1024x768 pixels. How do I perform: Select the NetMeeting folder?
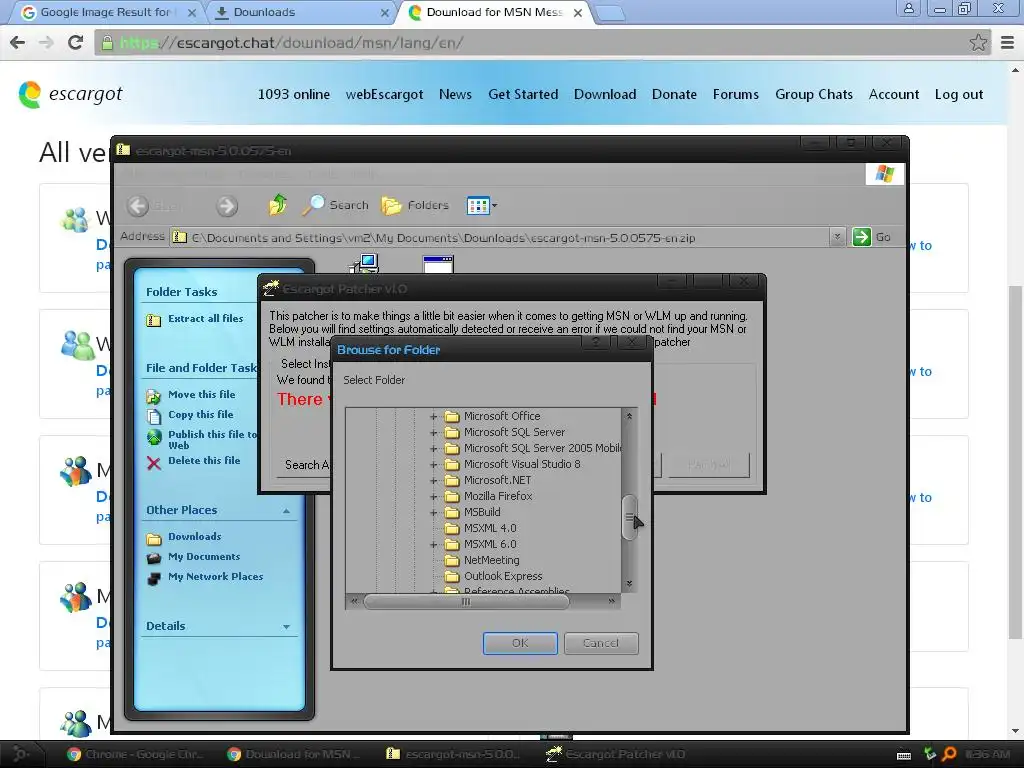click(x=491, y=560)
